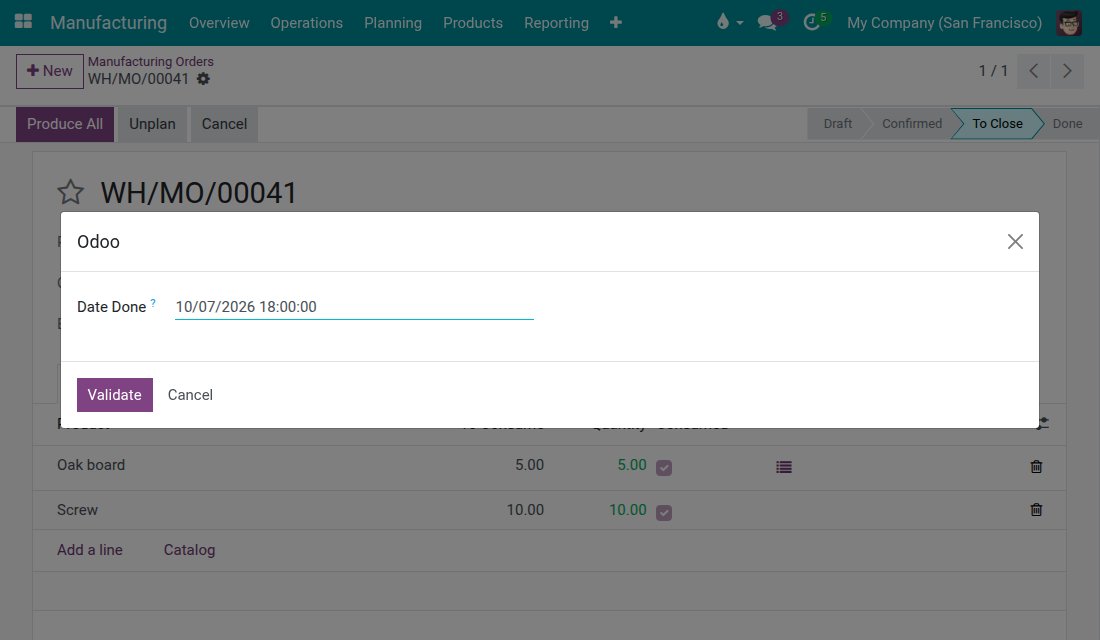
Task: Toggle the Oak board consumed checkbox
Action: tap(664, 467)
